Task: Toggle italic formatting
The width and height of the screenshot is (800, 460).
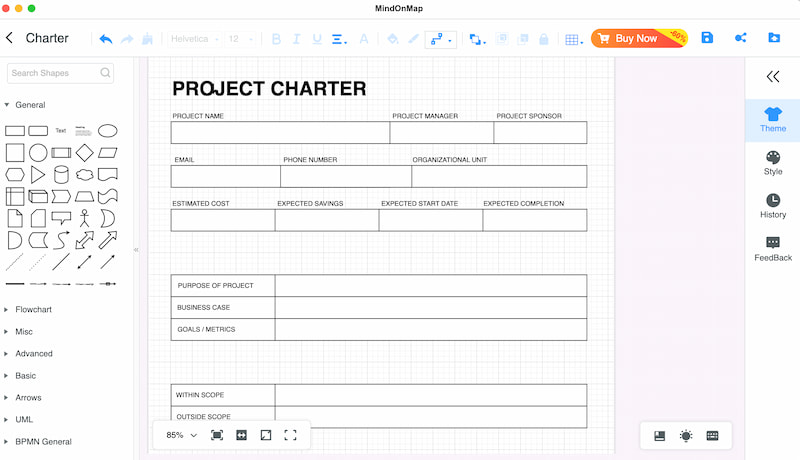Action: (296, 39)
